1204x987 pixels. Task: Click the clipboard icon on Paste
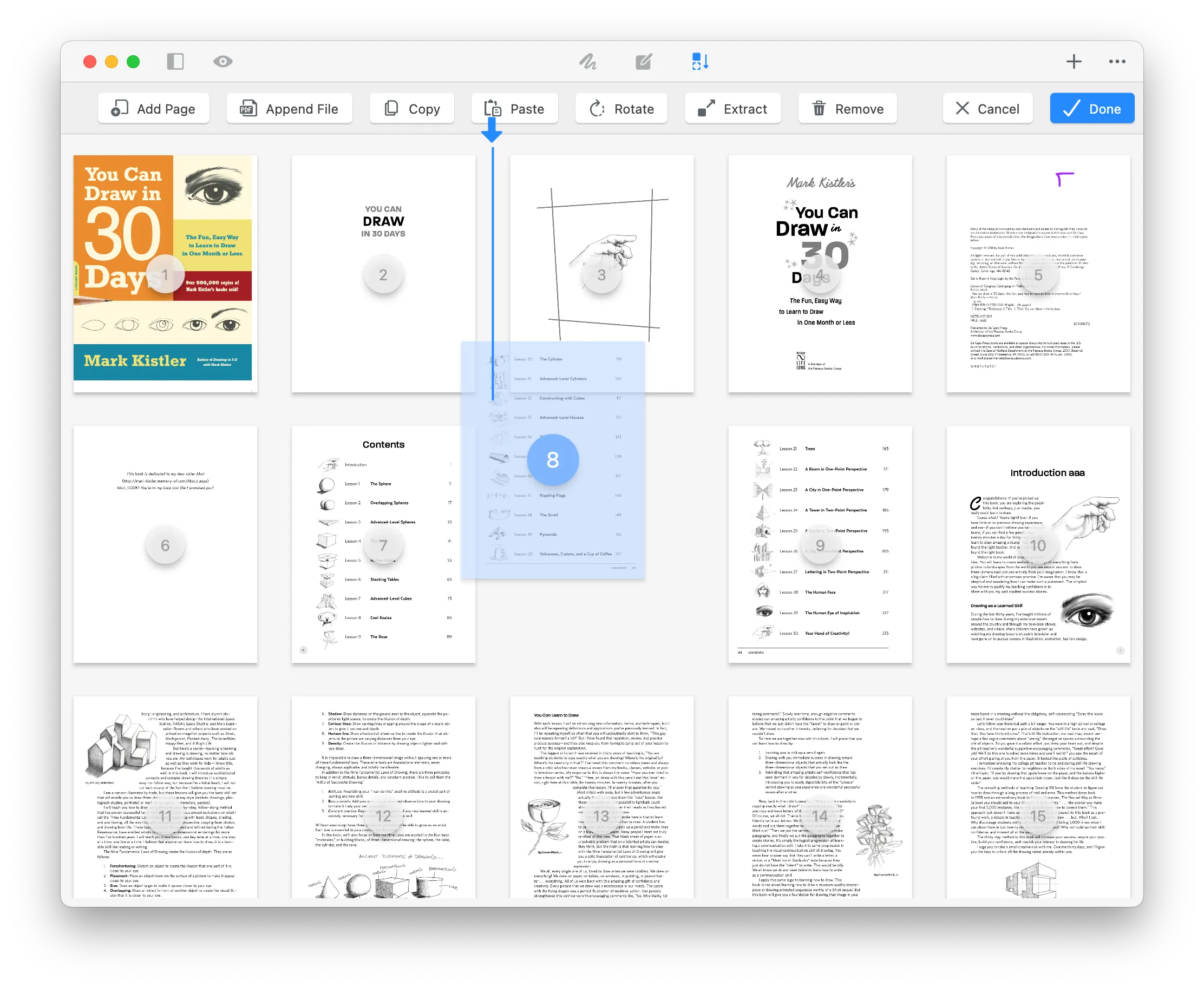(493, 109)
